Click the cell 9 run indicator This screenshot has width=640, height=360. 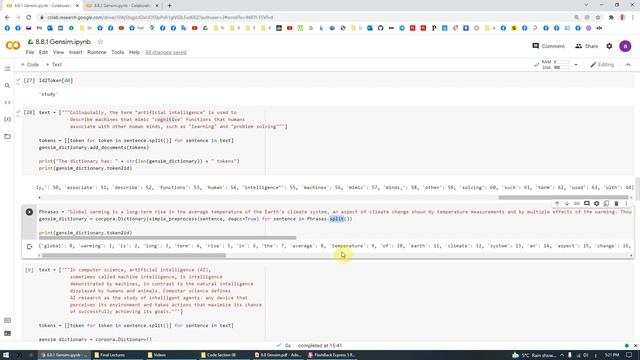pyautogui.click(x=29, y=270)
